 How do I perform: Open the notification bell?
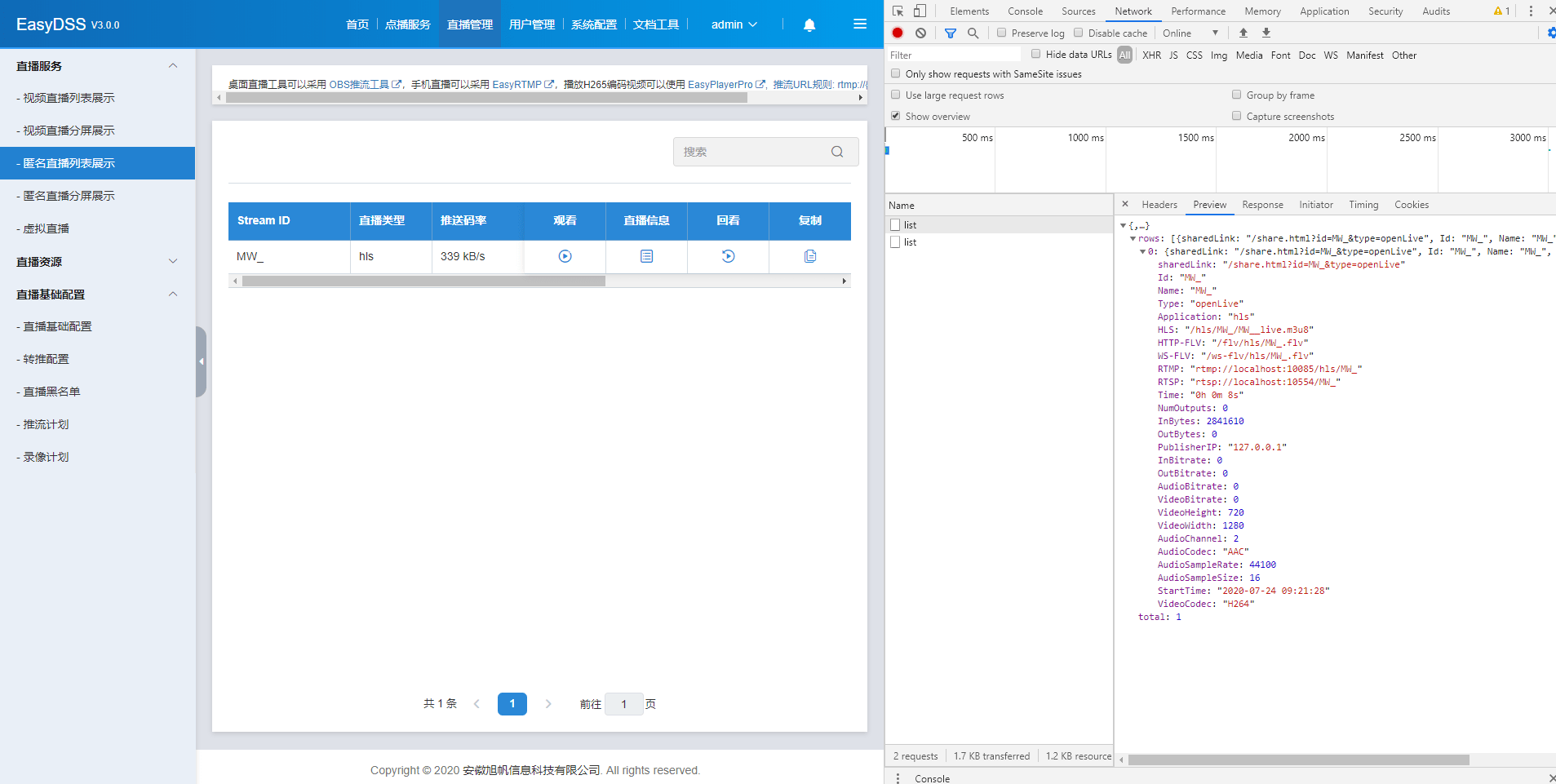point(808,24)
